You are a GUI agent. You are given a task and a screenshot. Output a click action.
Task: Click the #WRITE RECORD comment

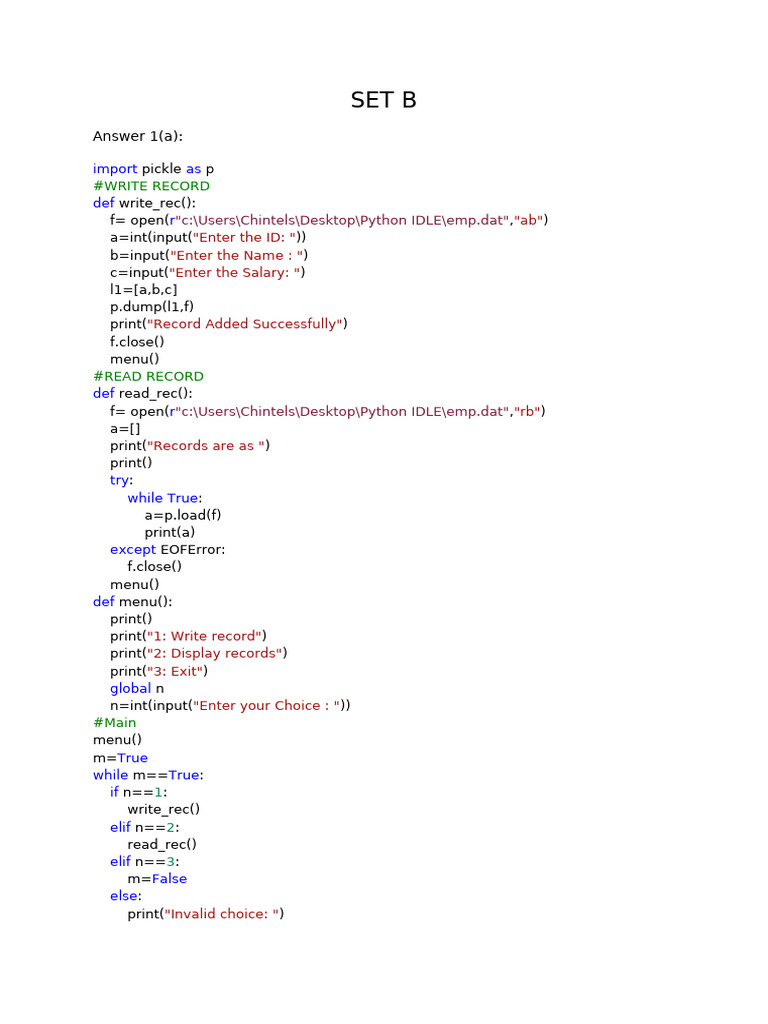[152, 186]
